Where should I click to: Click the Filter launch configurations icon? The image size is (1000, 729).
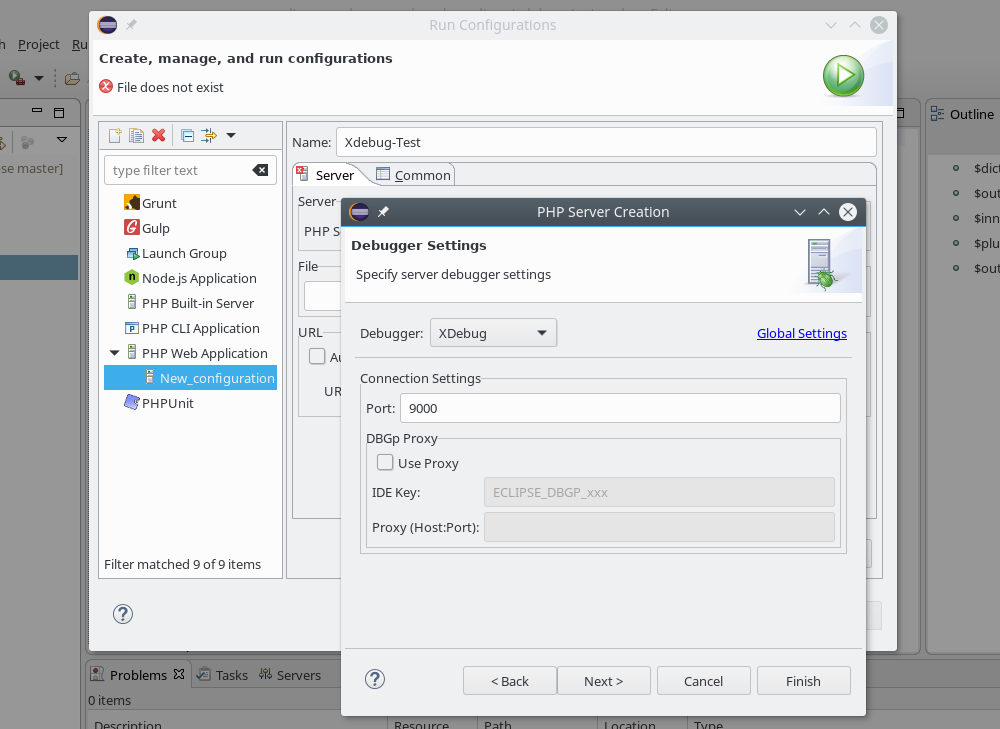click(x=209, y=135)
